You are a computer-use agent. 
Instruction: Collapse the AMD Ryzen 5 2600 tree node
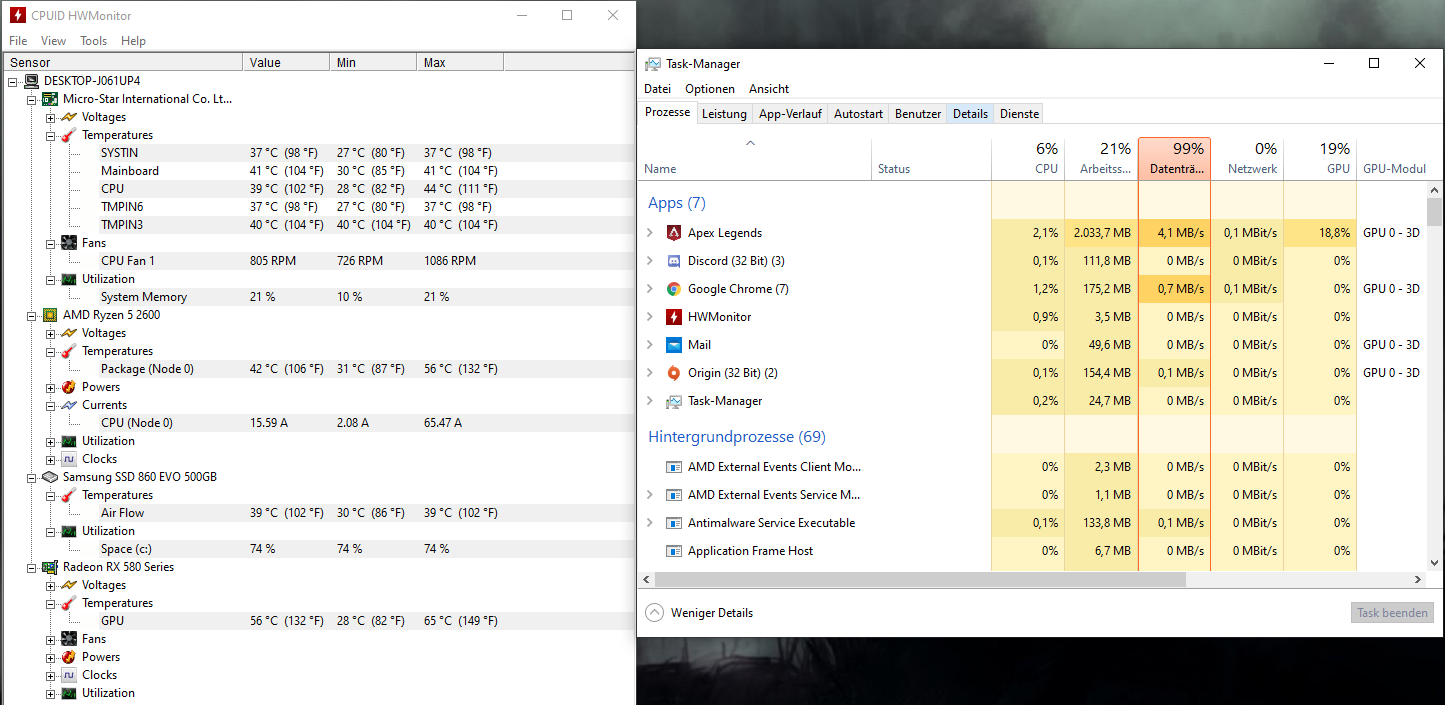(x=32, y=315)
